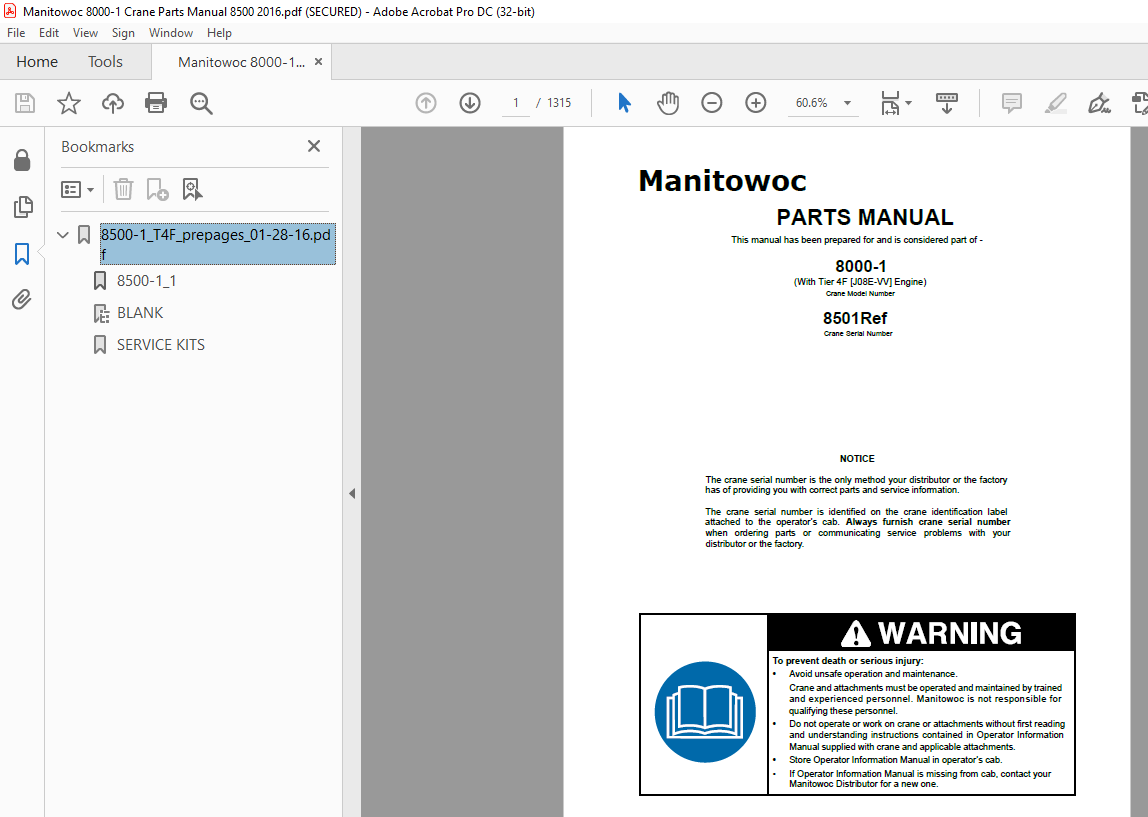Open the Sign menu

(123, 33)
